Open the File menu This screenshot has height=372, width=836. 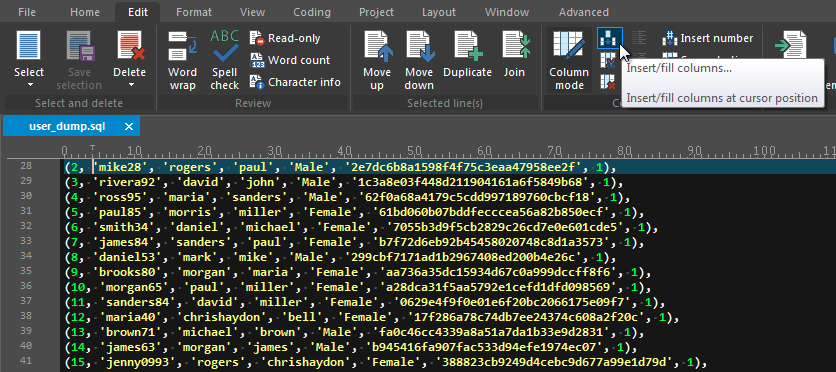click(27, 12)
